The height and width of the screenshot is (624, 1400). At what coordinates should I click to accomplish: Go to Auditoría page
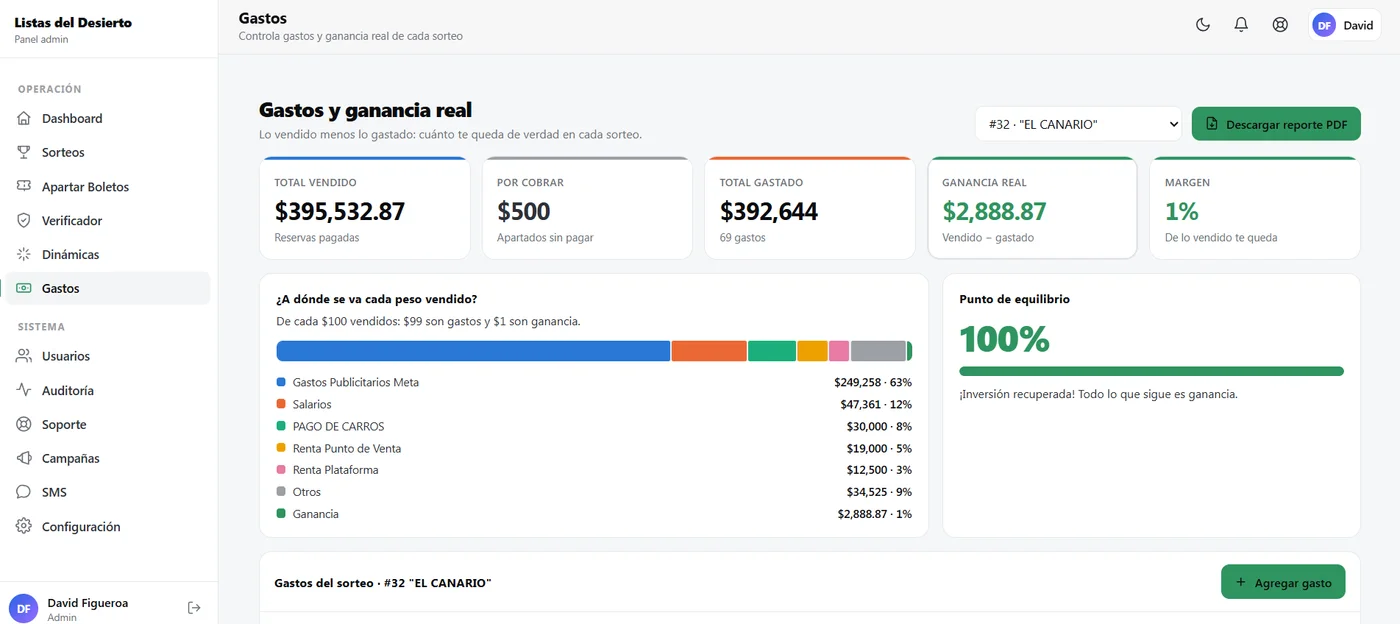pos(108,390)
